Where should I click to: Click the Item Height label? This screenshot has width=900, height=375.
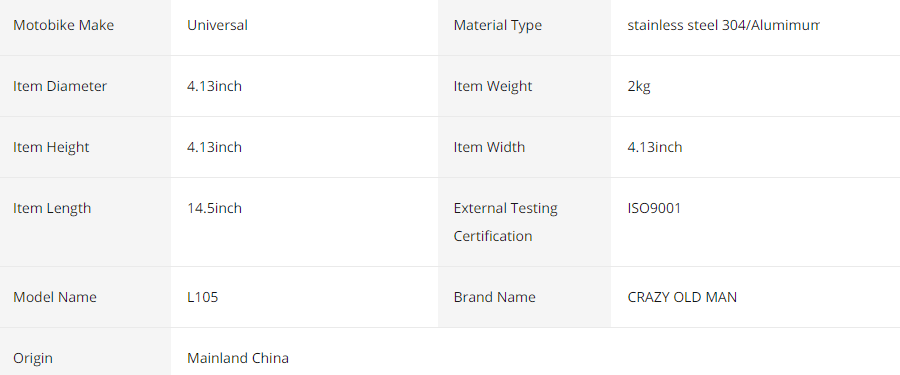point(51,147)
